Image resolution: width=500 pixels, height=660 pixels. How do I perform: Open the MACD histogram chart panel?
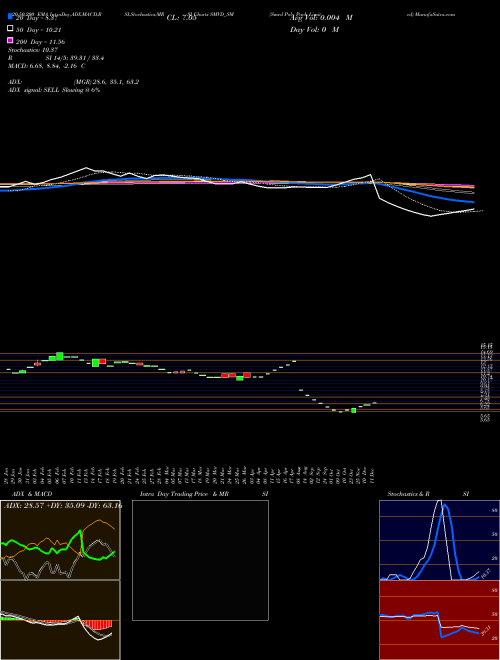pos(60,620)
